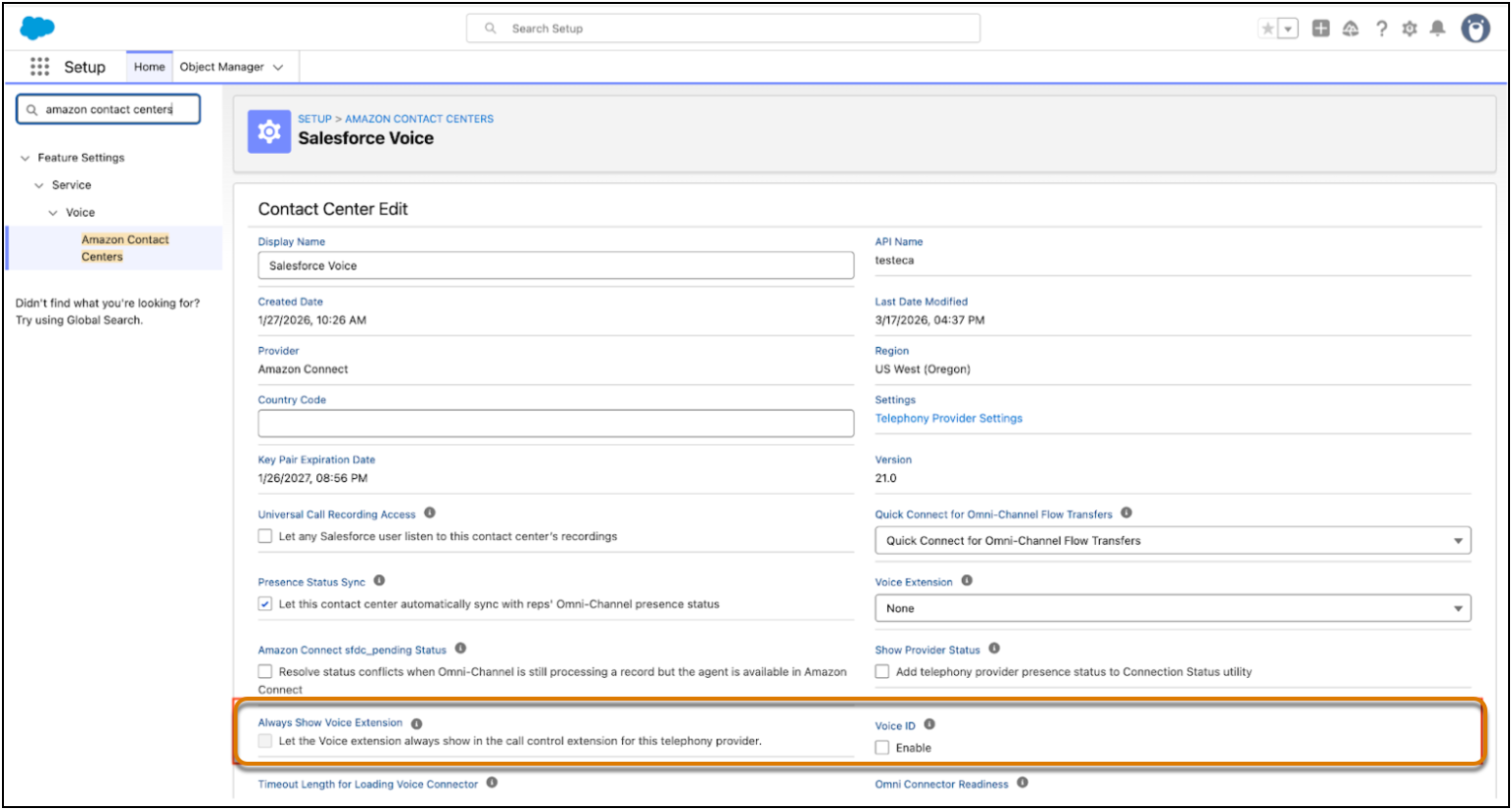Show info for Quick Connect for Omni-Channel Flow Transfers
Viewport: 1512px width, 810px height.
pyautogui.click(x=1127, y=512)
